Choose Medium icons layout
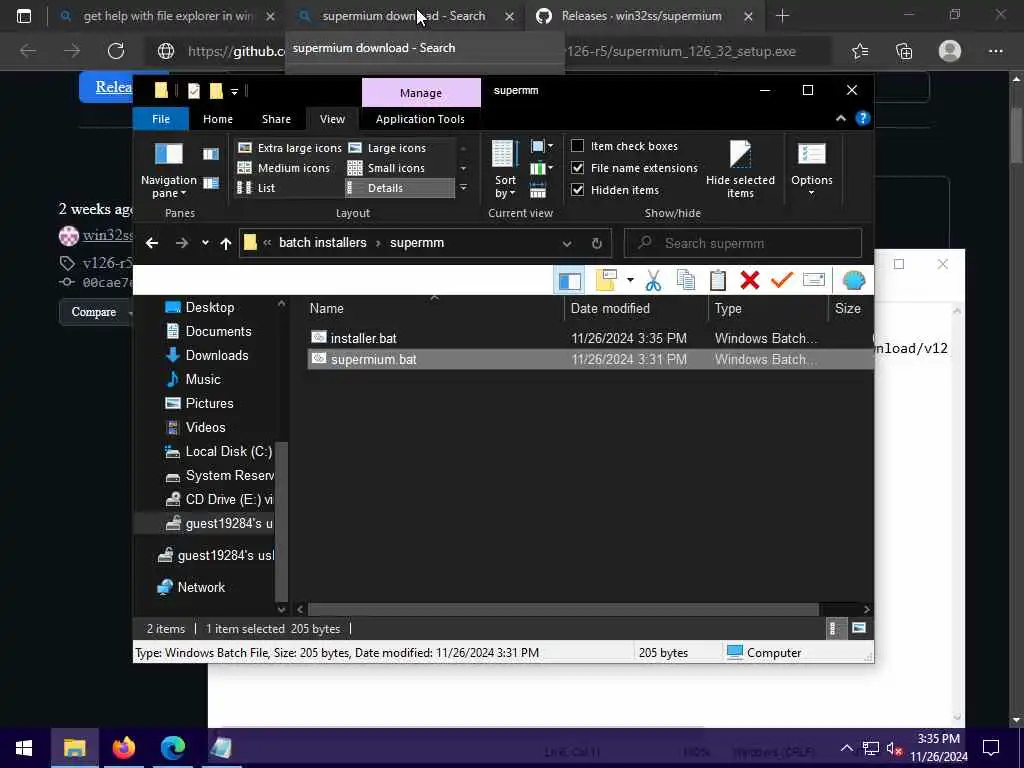The height and width of the screenshot is (768, 1024). [x=284, y=168]
